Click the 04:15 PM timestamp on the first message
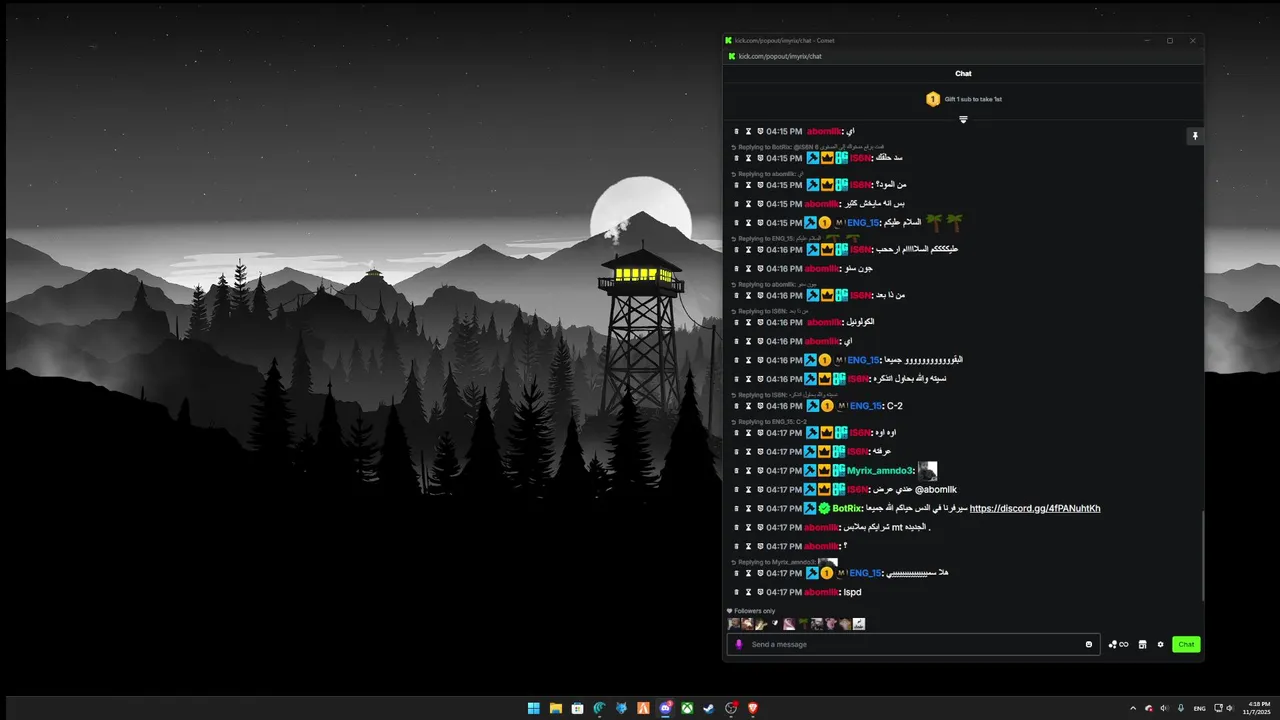The width and height of the screenshot is (1280, 720). (785, 131)
